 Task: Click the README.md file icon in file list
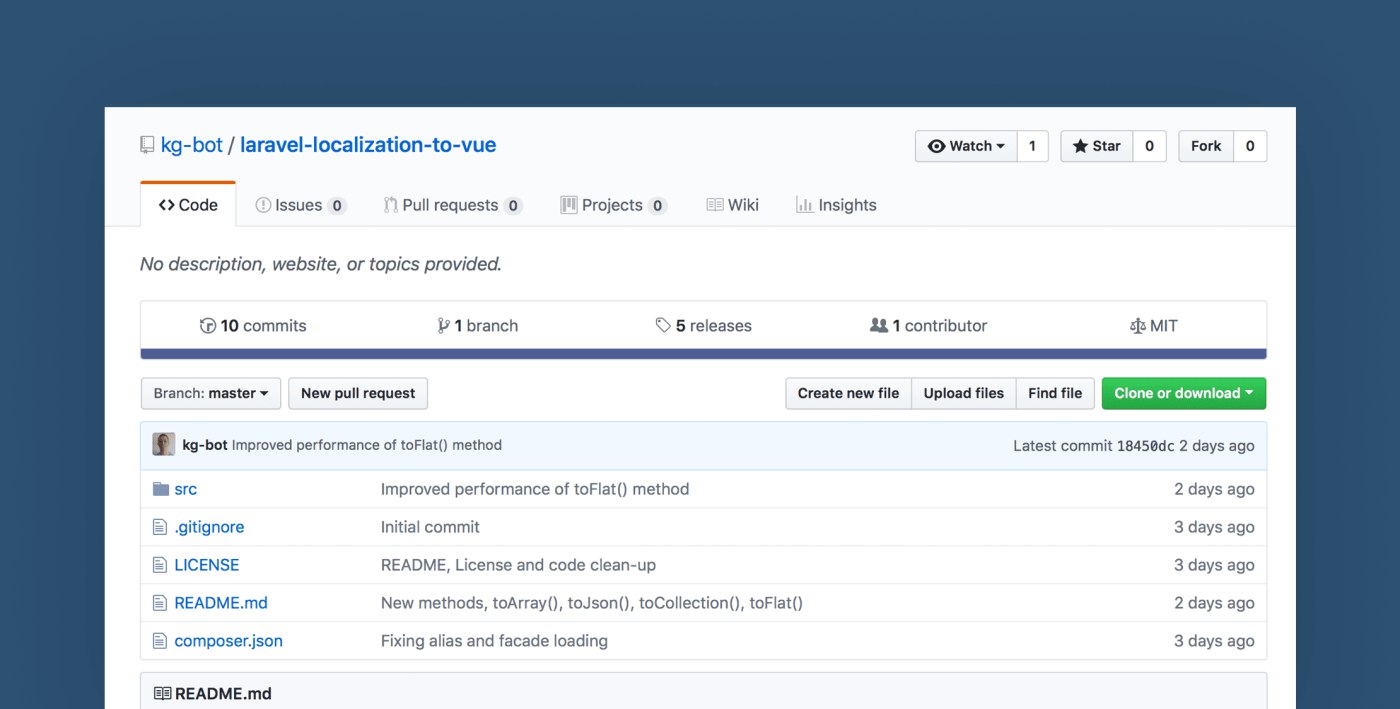pos(159,603)
